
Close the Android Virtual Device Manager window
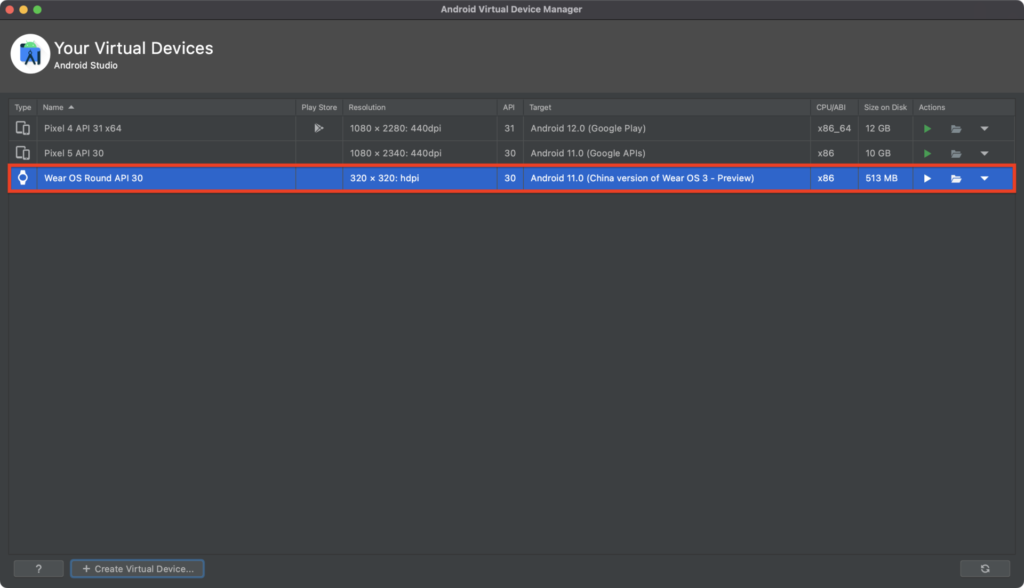click(10, 9)
